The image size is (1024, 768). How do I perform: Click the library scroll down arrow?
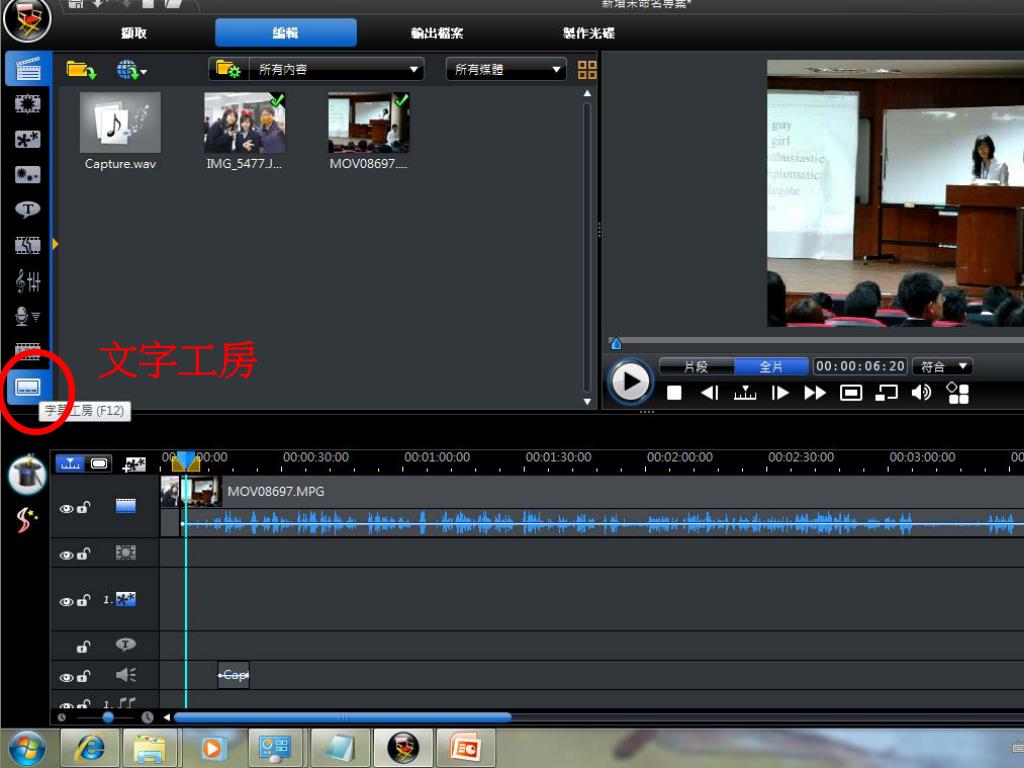pyautogui.click(x=587, y=402)
